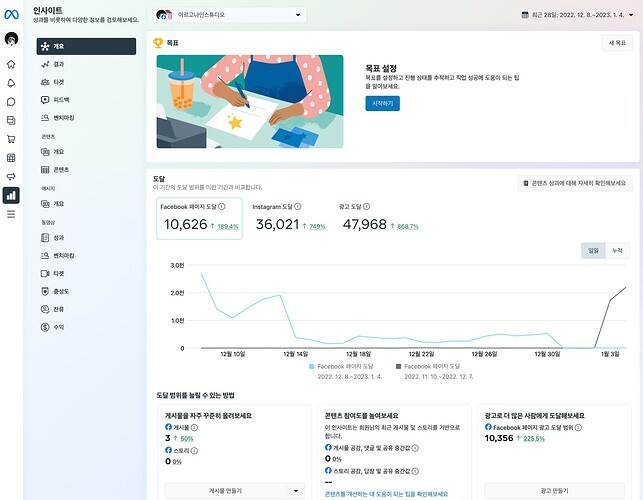Select the Facebook 페이지 도달 metric card

tap(198, 219)
